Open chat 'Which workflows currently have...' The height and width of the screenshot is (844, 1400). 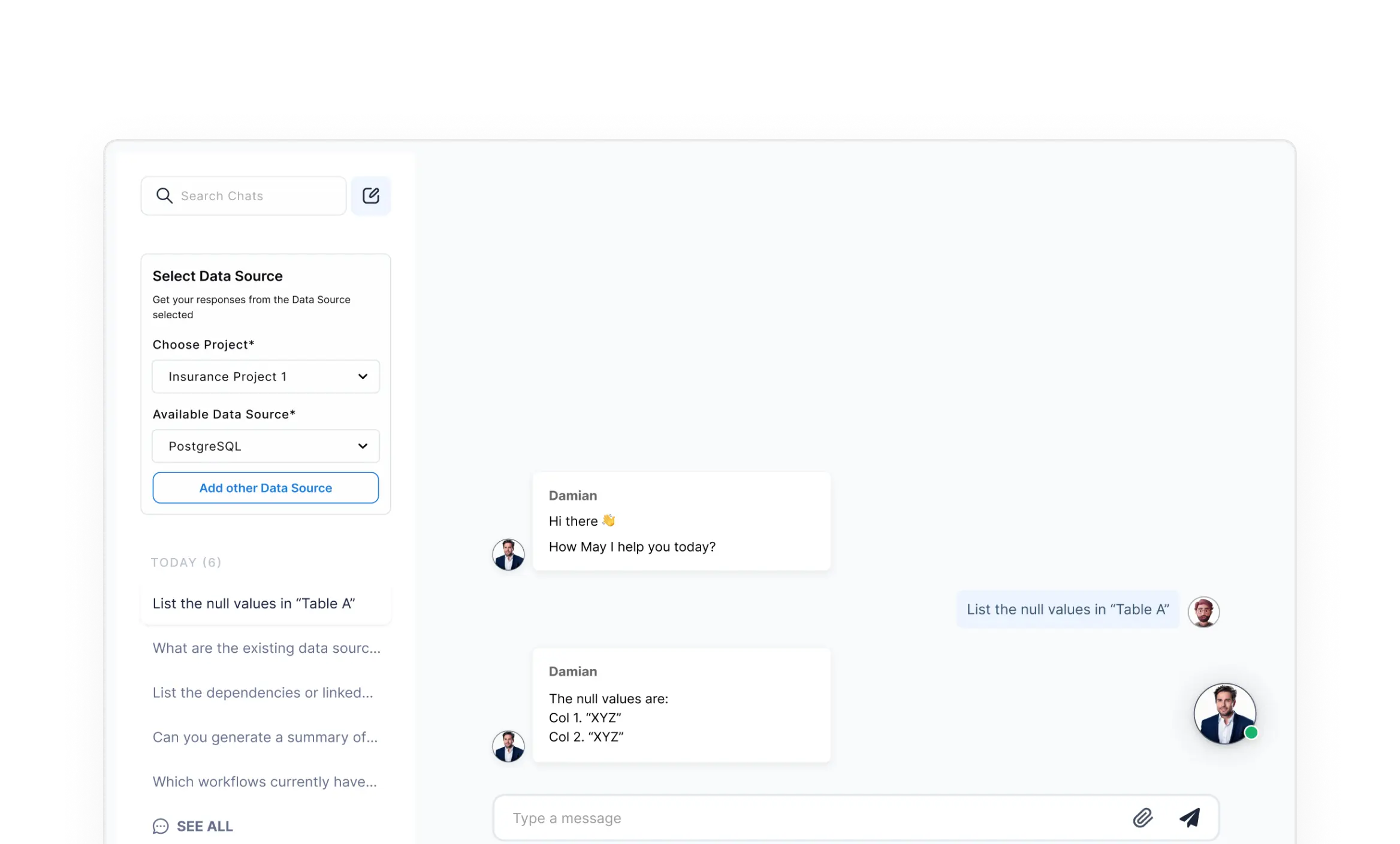(x=264, y=782)
